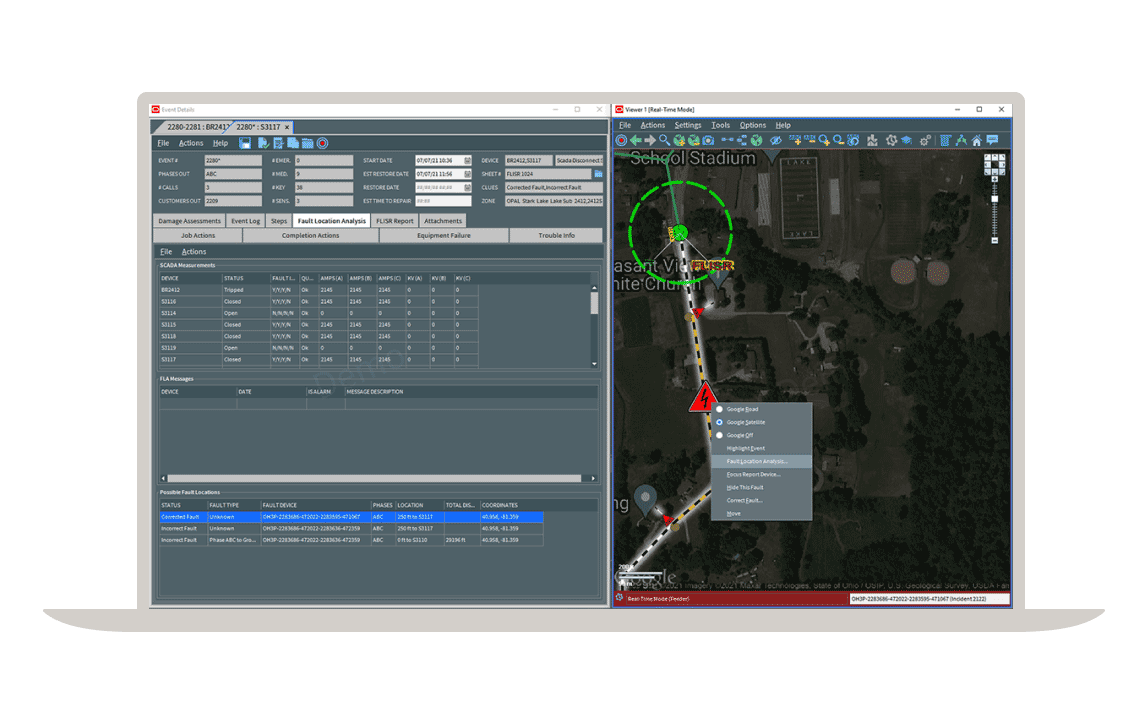Click the zoom-out magnifier with minus icon
Image resolution: width=1148 pixels, height=724 pixels.
pos(838,141)
